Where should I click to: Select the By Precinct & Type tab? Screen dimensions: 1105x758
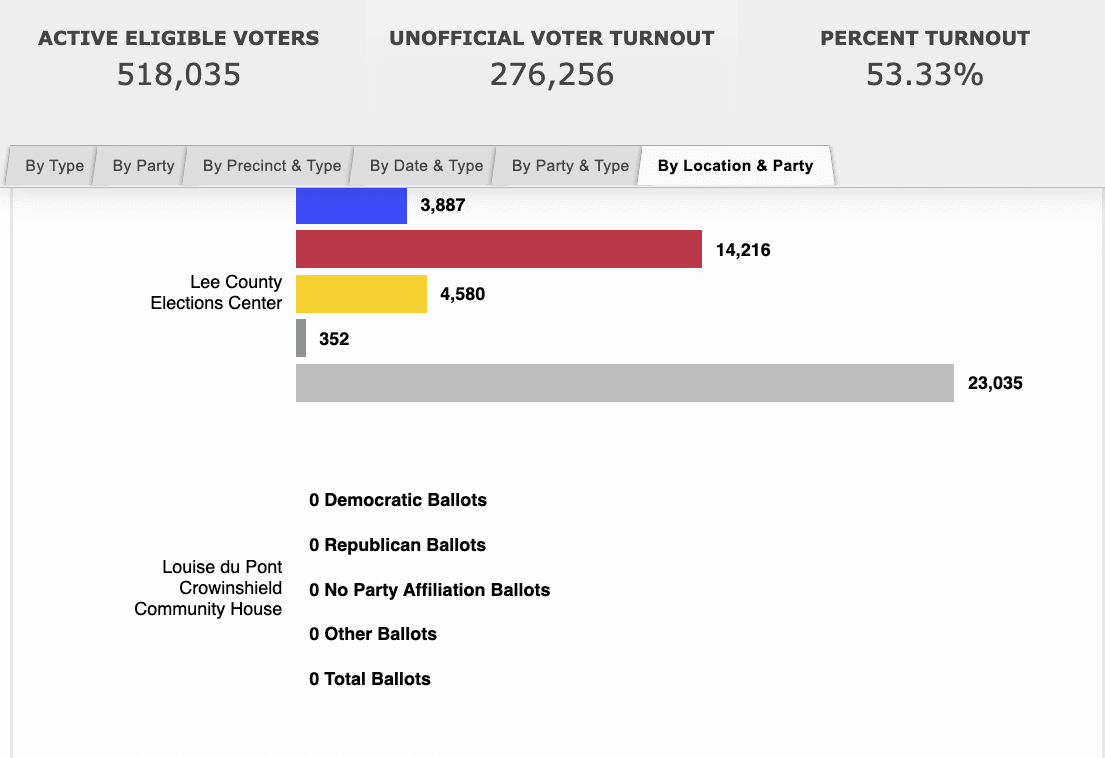(271, 166)
